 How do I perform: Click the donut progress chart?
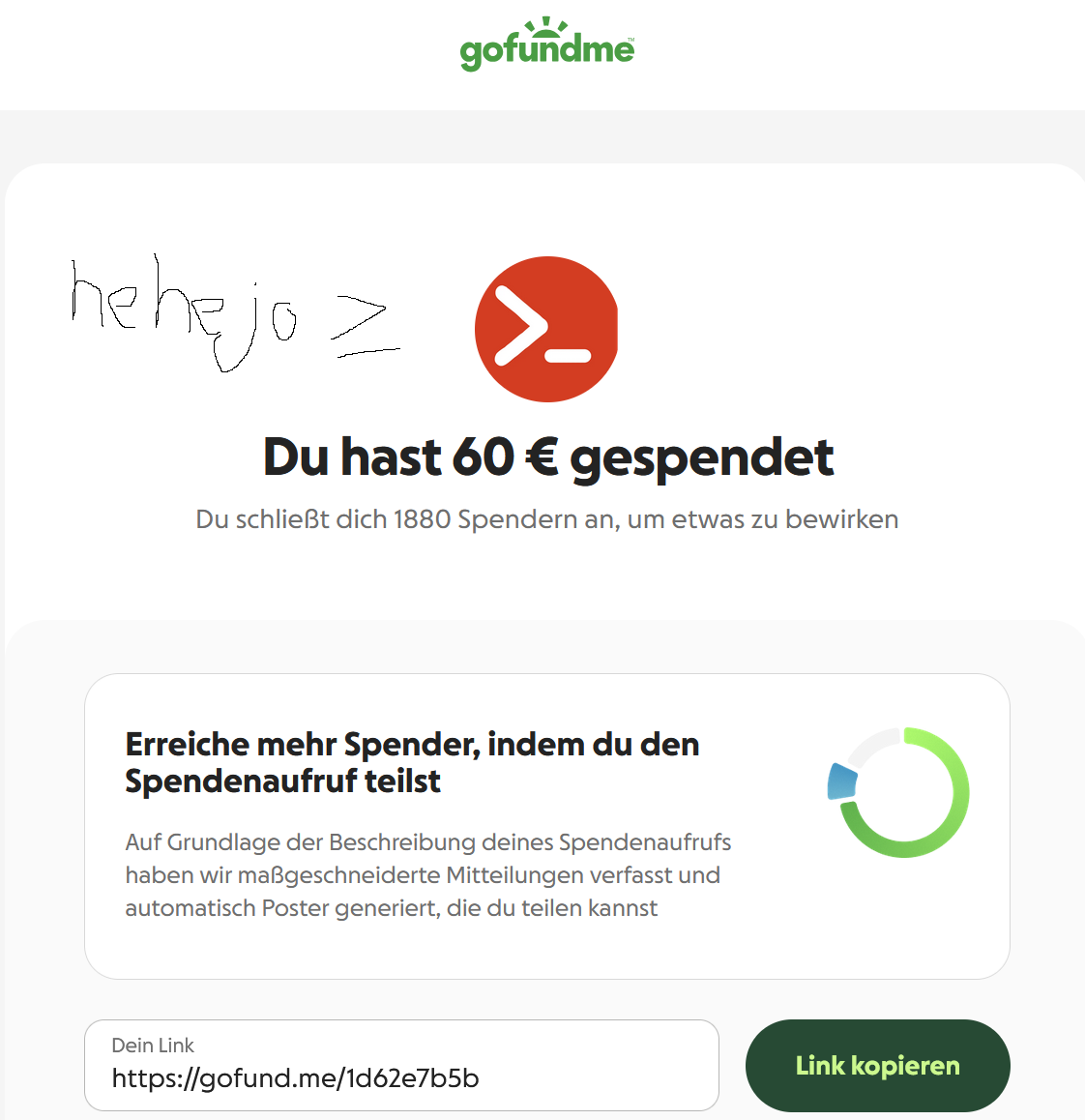click(898, 792)
